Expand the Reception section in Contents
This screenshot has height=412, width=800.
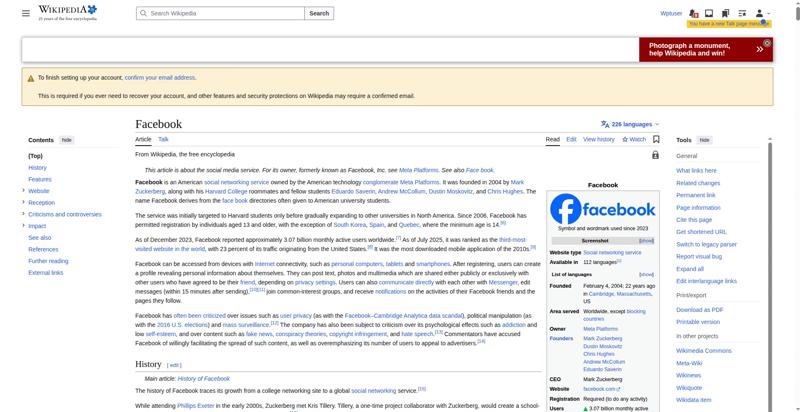pyautogui.click(x=23, y=202)
